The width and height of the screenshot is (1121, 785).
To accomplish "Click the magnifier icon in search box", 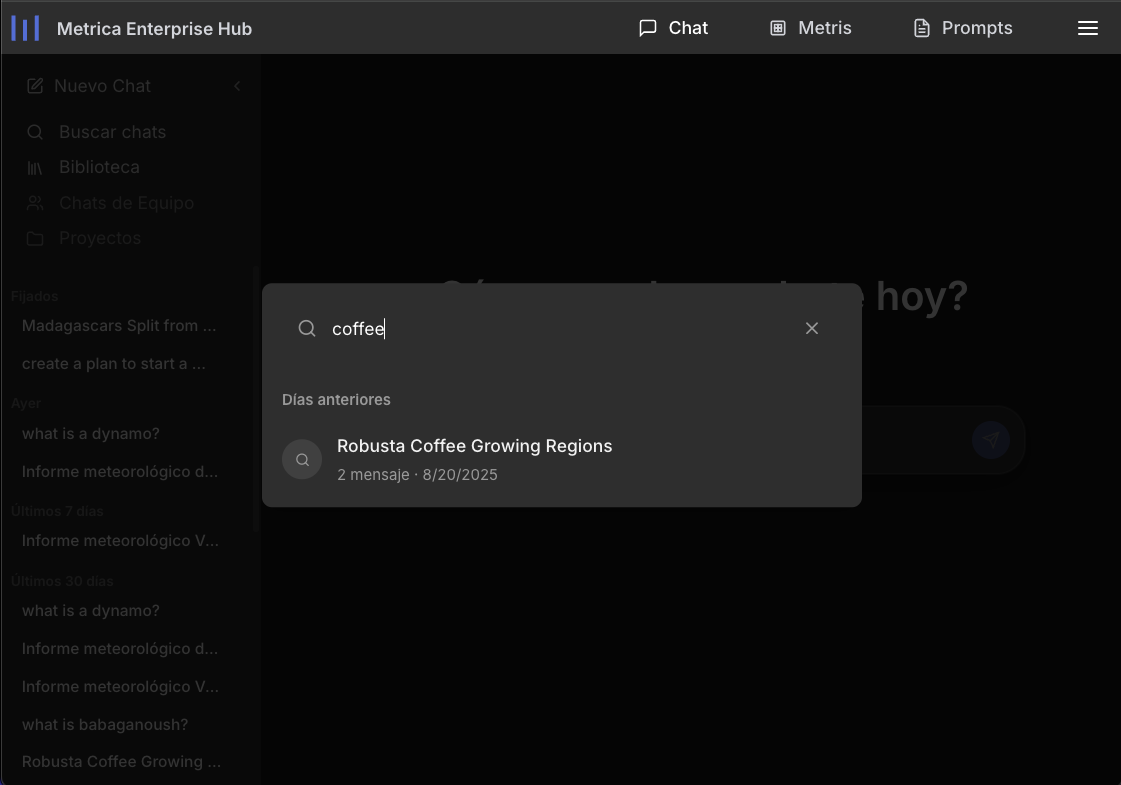I will [x=307, y=329].
